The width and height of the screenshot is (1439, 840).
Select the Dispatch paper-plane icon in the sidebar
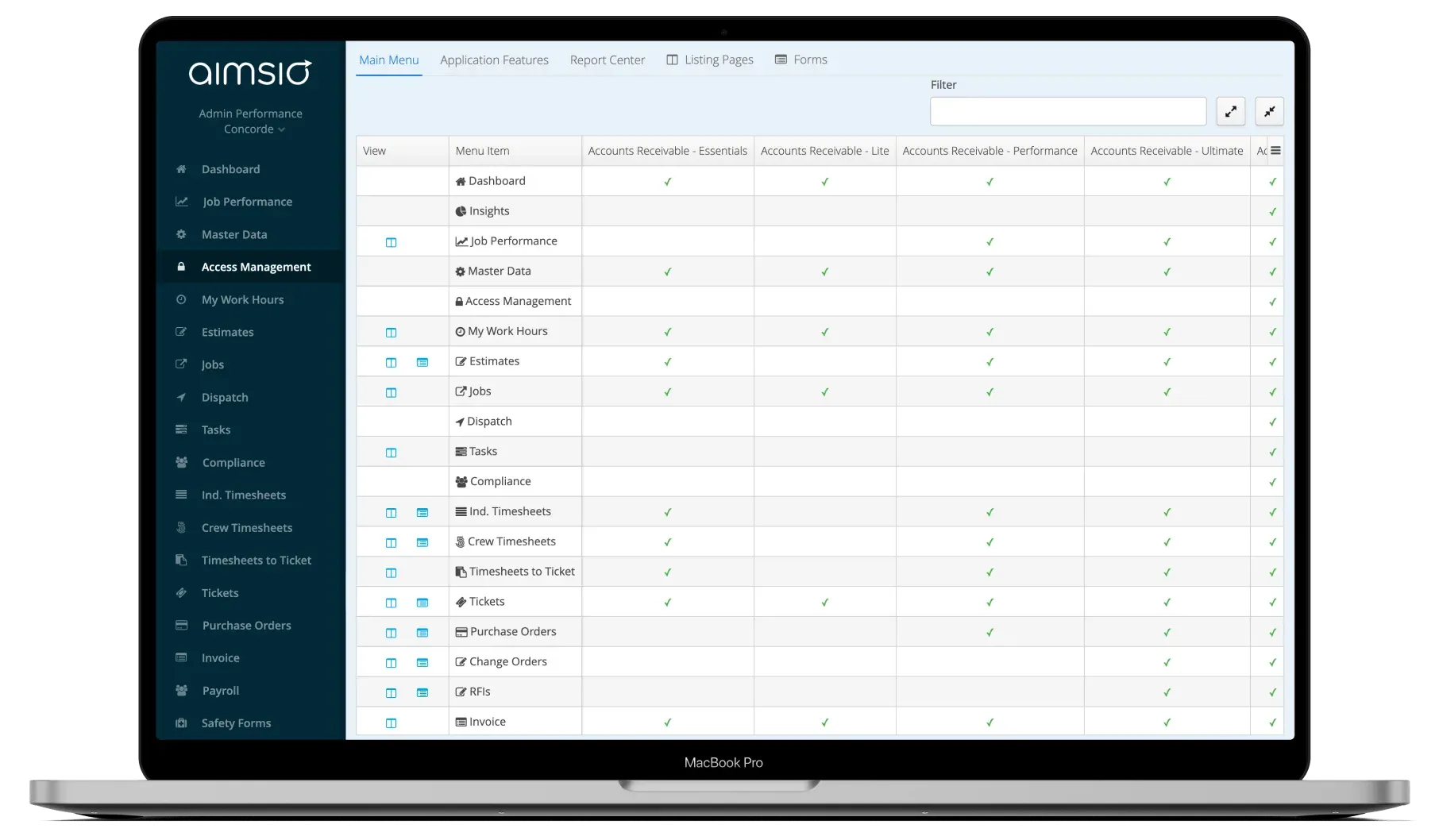pos(181,397)
